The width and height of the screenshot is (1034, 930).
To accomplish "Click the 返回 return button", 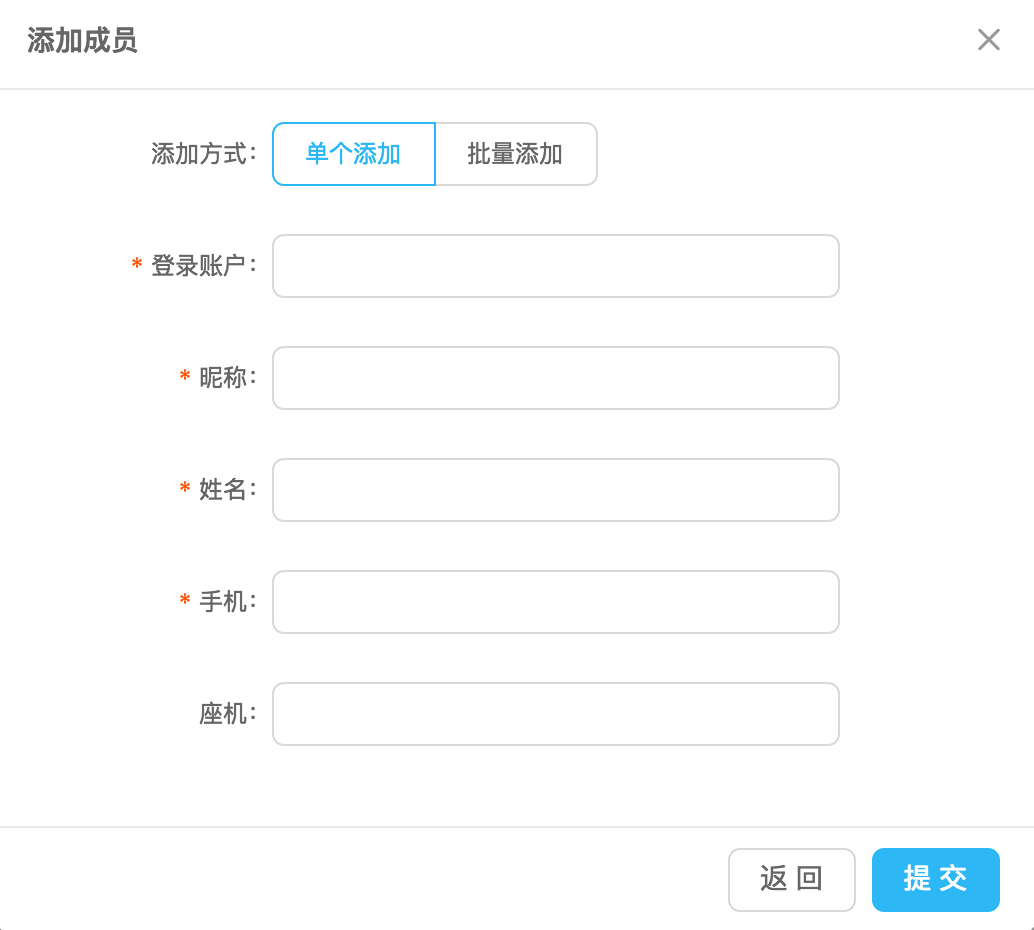I will click(x=791, y=880).
